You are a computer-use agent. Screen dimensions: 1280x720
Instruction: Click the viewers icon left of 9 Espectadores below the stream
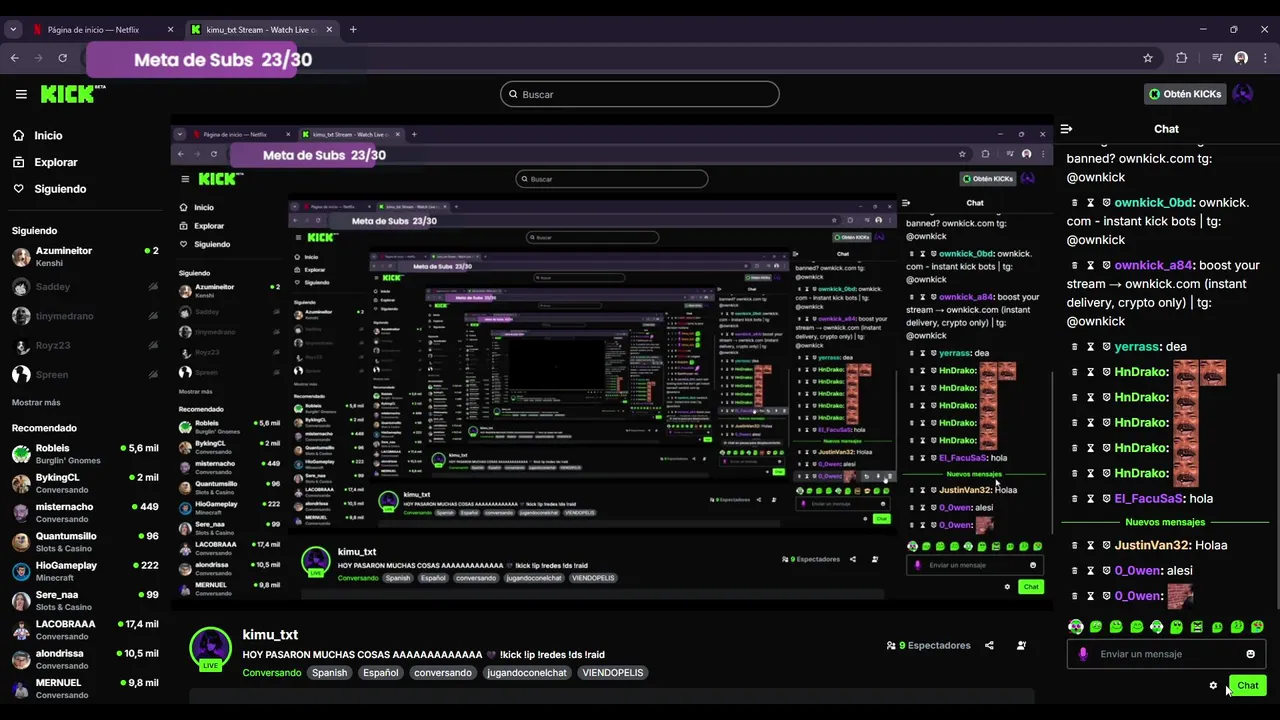[x=891, y=646]
